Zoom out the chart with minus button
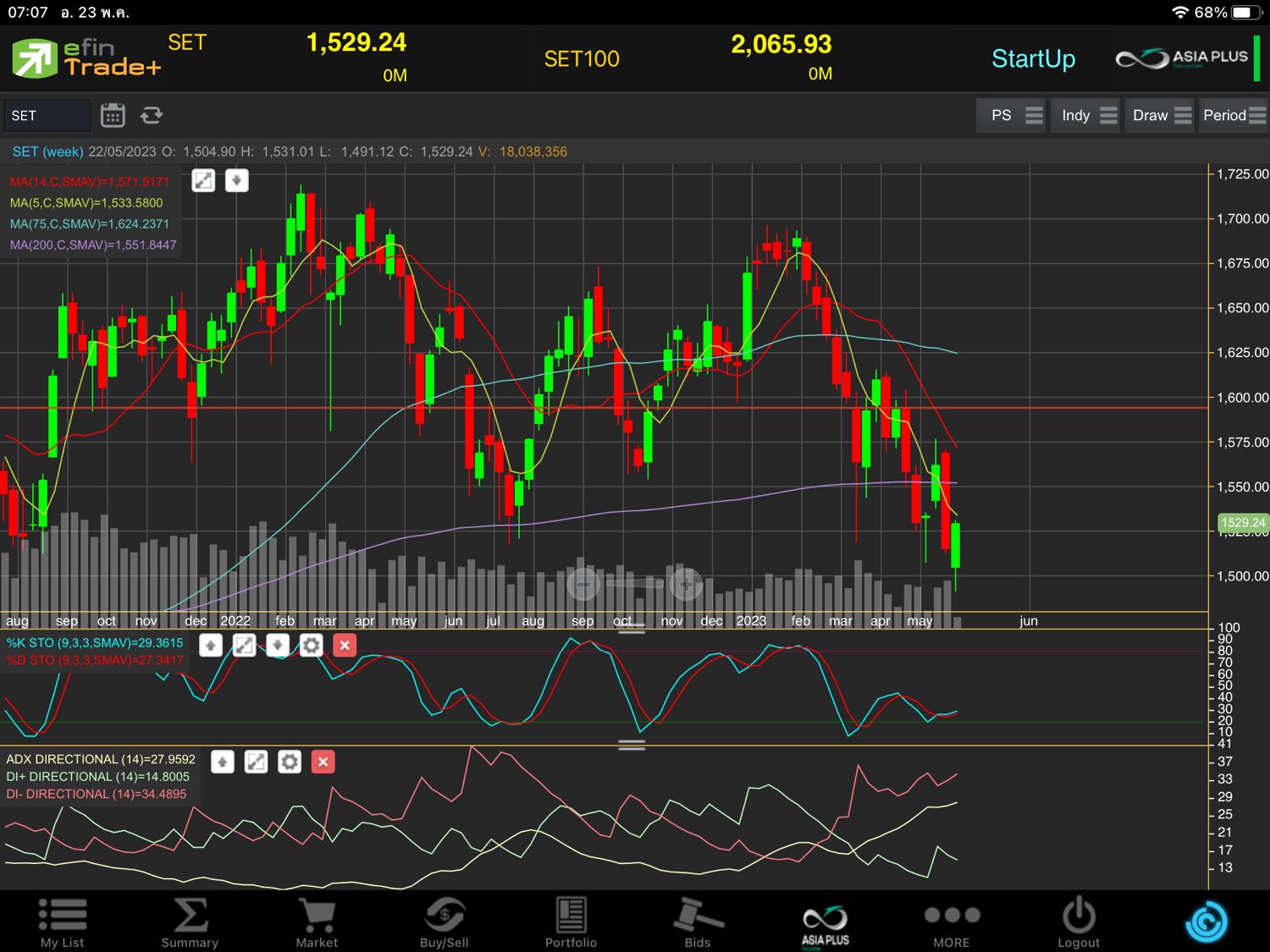This screenshot has height=952, width=1270. 583,583
